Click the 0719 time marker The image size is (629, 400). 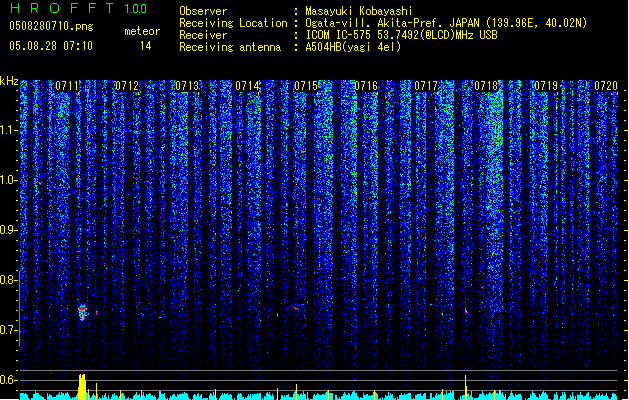click(x=546, y=86)
